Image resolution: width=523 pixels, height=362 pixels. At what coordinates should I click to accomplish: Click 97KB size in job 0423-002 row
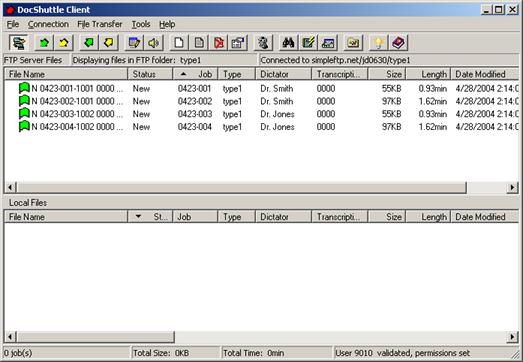pyautogui.click(x=392, y=101)
